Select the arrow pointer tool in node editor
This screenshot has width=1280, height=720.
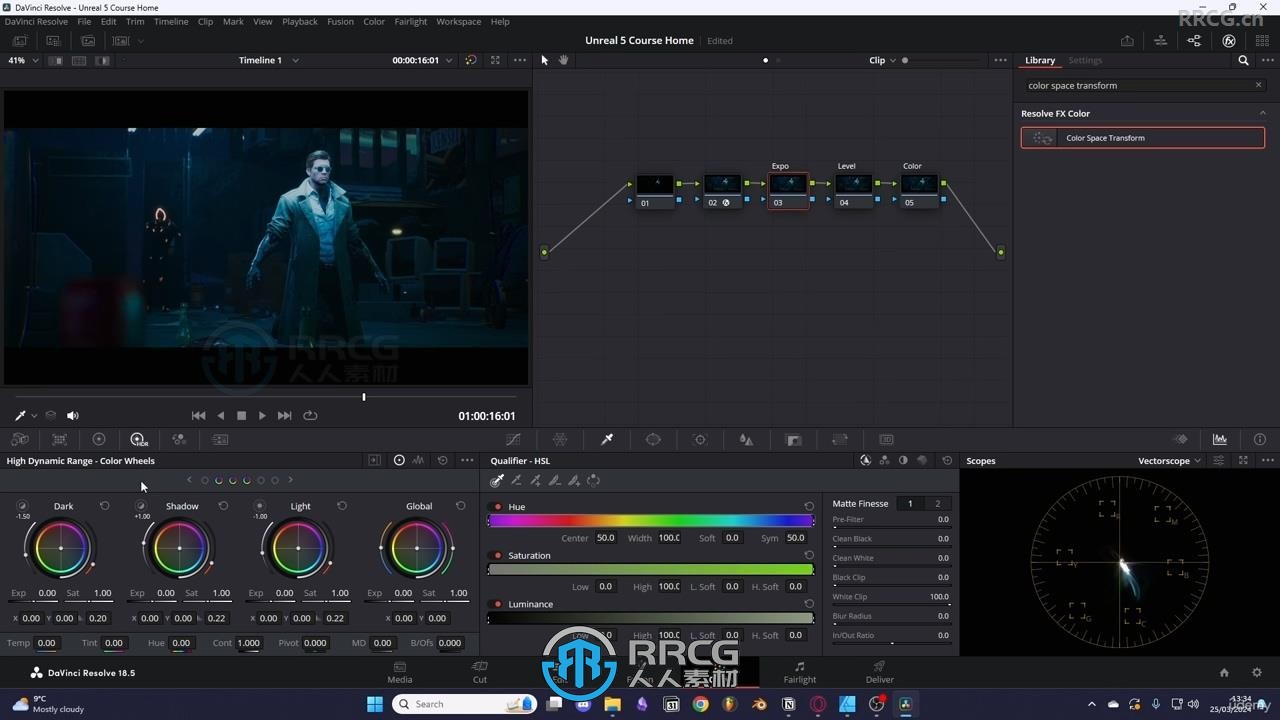pos(545,60)
